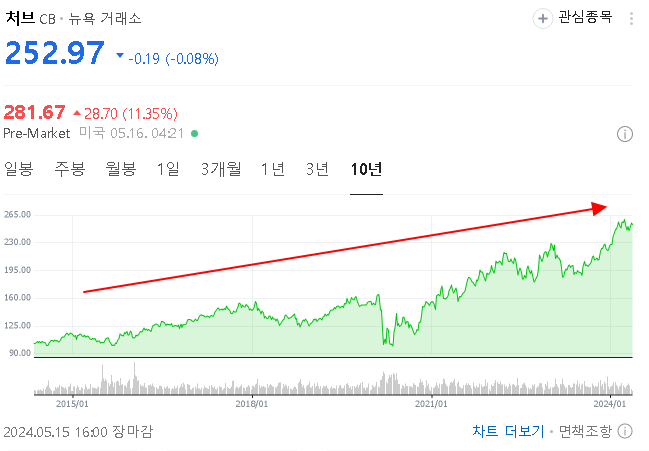Select the 3년 chart range
This screenshot has width=649, height=451.
coord(317,169)
